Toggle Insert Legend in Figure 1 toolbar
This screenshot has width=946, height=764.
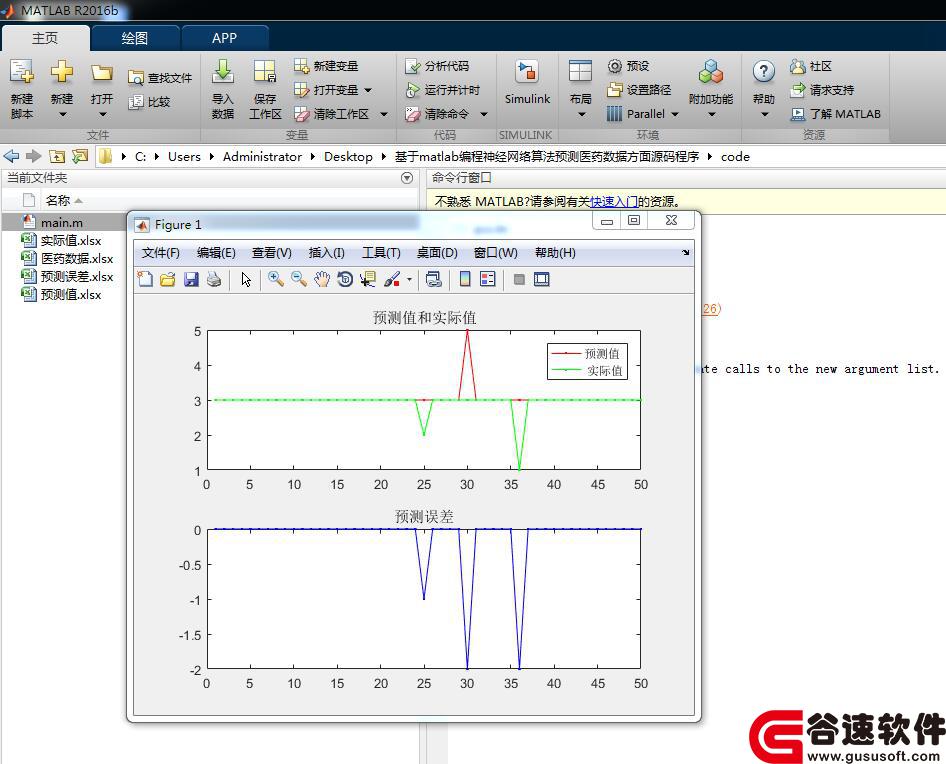point(487,279)
